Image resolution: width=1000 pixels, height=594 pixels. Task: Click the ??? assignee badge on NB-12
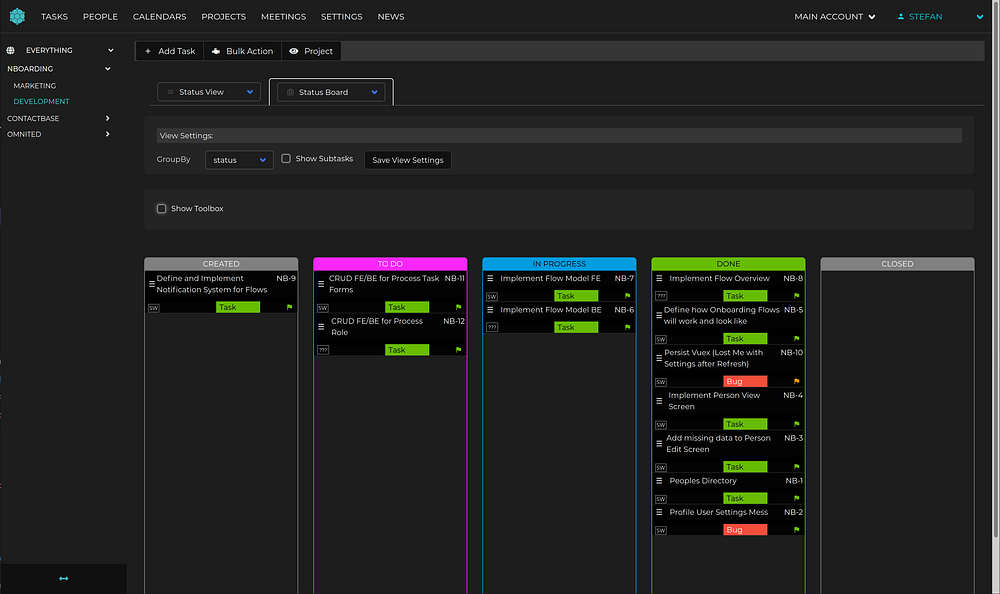323,350
